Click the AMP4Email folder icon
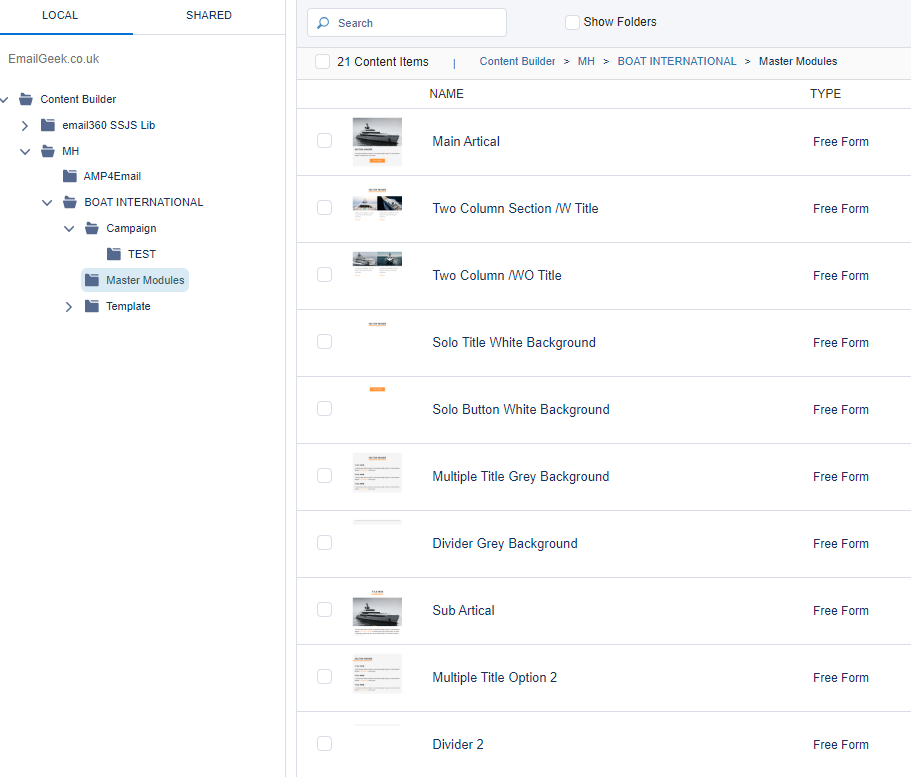Screen dimensions: 911x777 click(69, 175)
